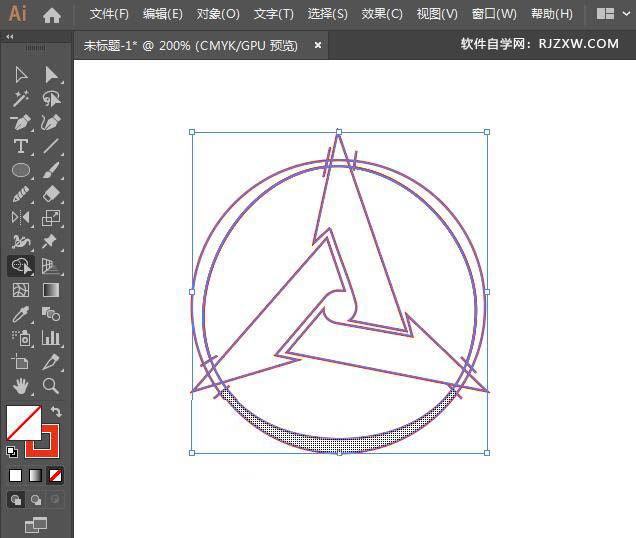This screenshot has height=538, width=636.
Task: Open the 编辑(E) menu
Action: click(x=163, y=14)
